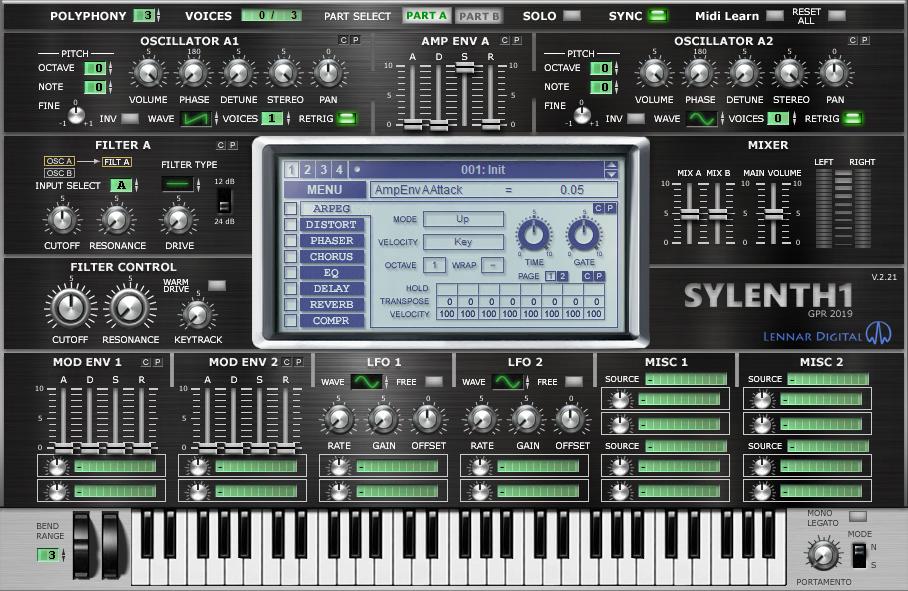Viewport: 908px width, 591px height.
Task: Select preset bank 2 button
Action: (307, 170)
